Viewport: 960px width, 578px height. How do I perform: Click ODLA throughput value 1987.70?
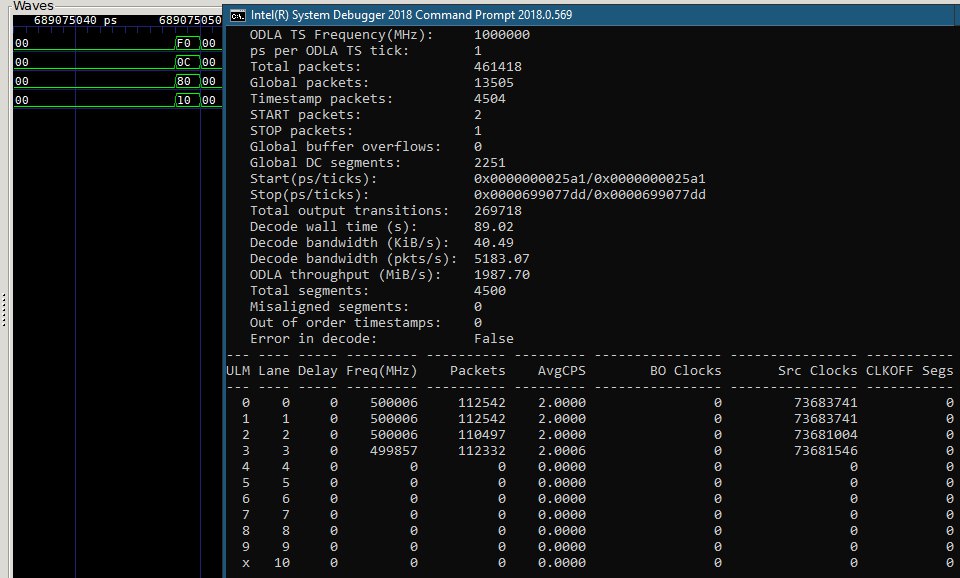tap(502, 274)
